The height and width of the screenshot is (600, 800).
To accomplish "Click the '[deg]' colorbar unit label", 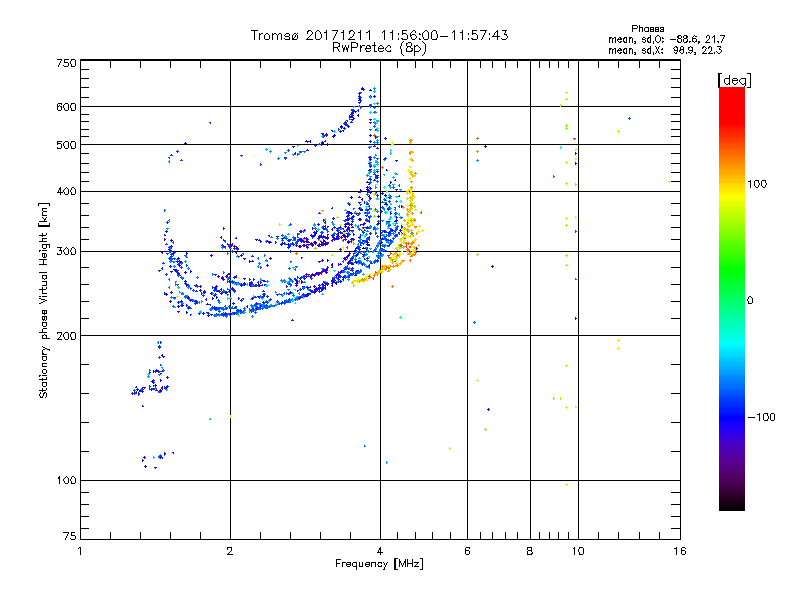I will (734, 80).
